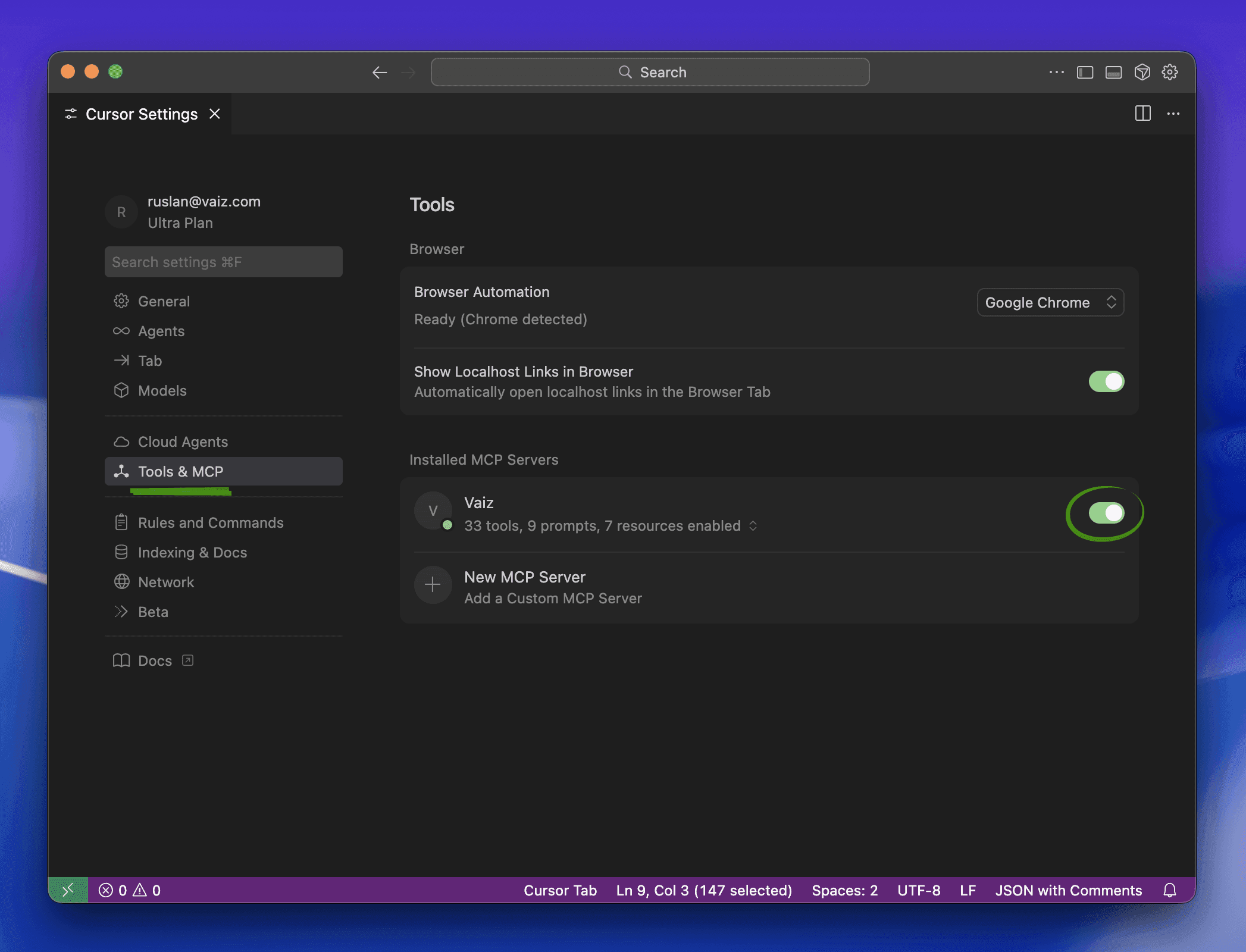
Task: Toggle Show Localhost Links in Browser
Action: tap(1106, 381)
